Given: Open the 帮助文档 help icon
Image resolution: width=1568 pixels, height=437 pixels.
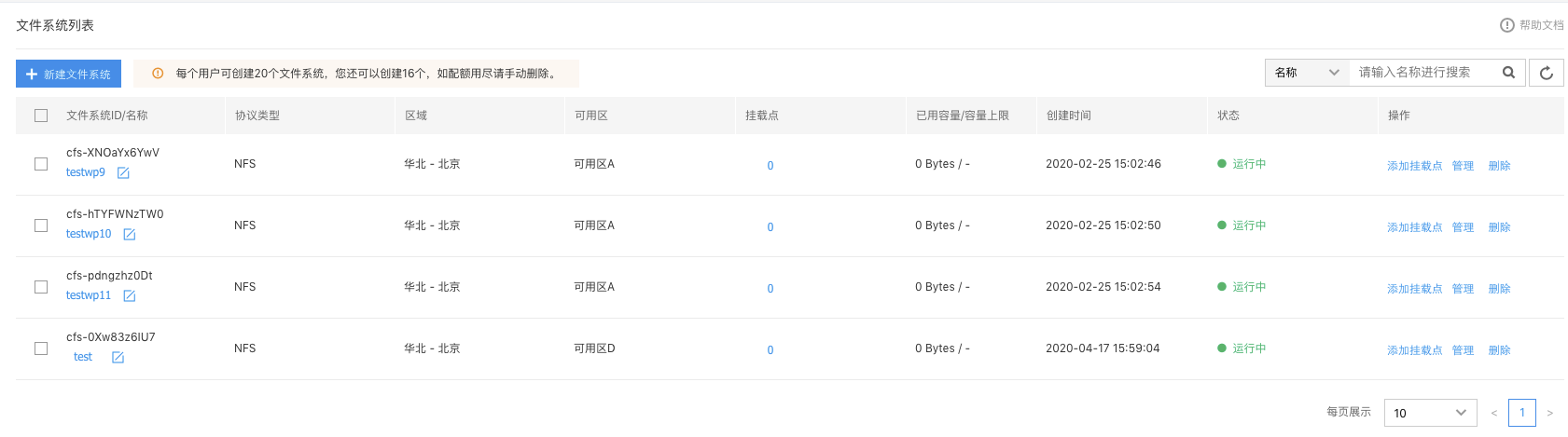Looking at the screenshot, I should (x=1507, y=25).
